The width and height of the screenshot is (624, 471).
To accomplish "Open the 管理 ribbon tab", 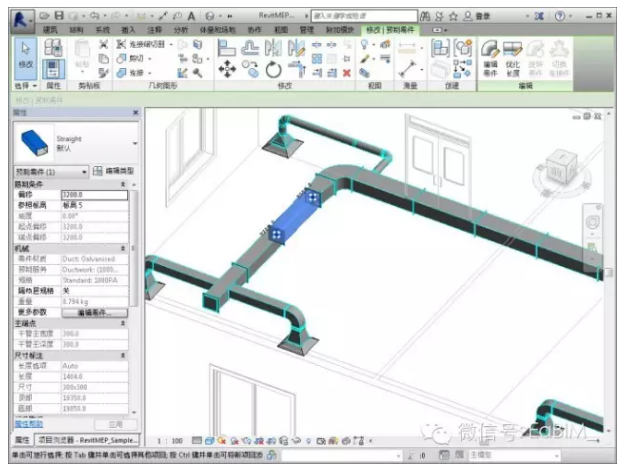I will pos(306,30).
